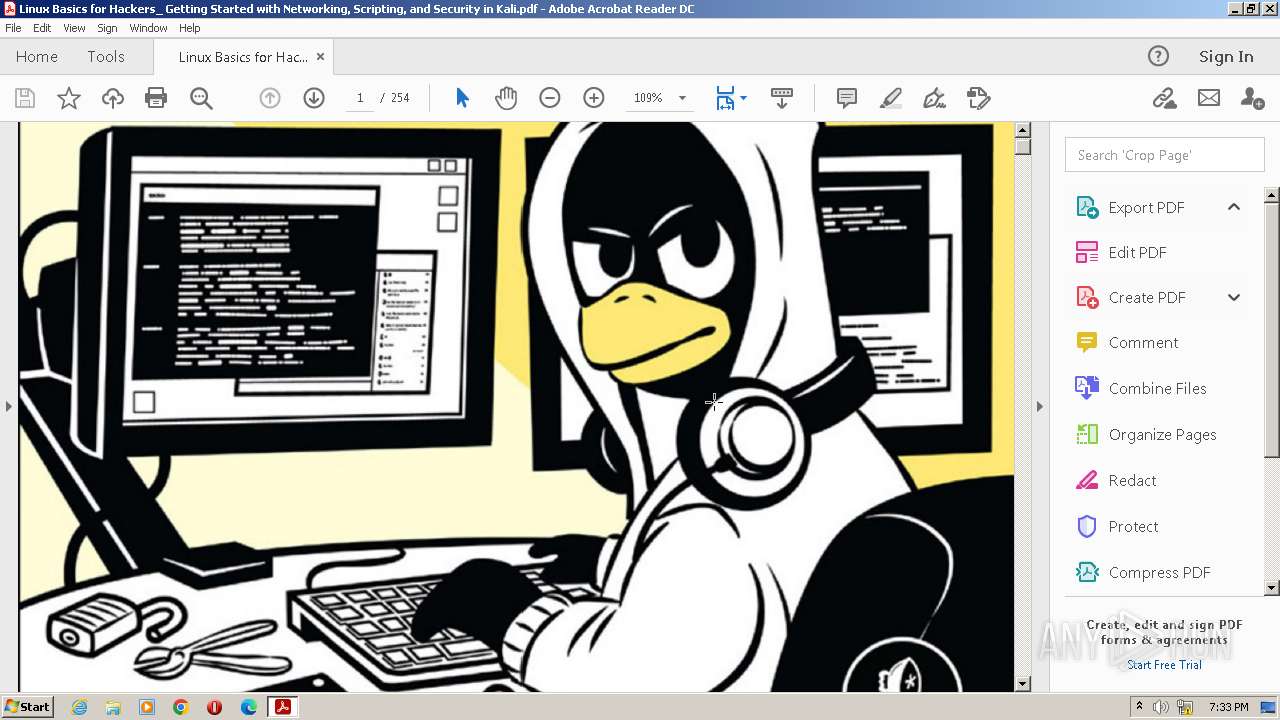The width and height of the screenshot is (1280, 720).
Task: Click the tools pane scrollbar down arrow
Action: tap(1272, 588)
